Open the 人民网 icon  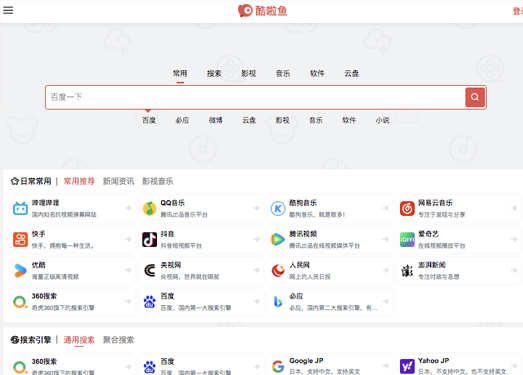pos(278,270)
